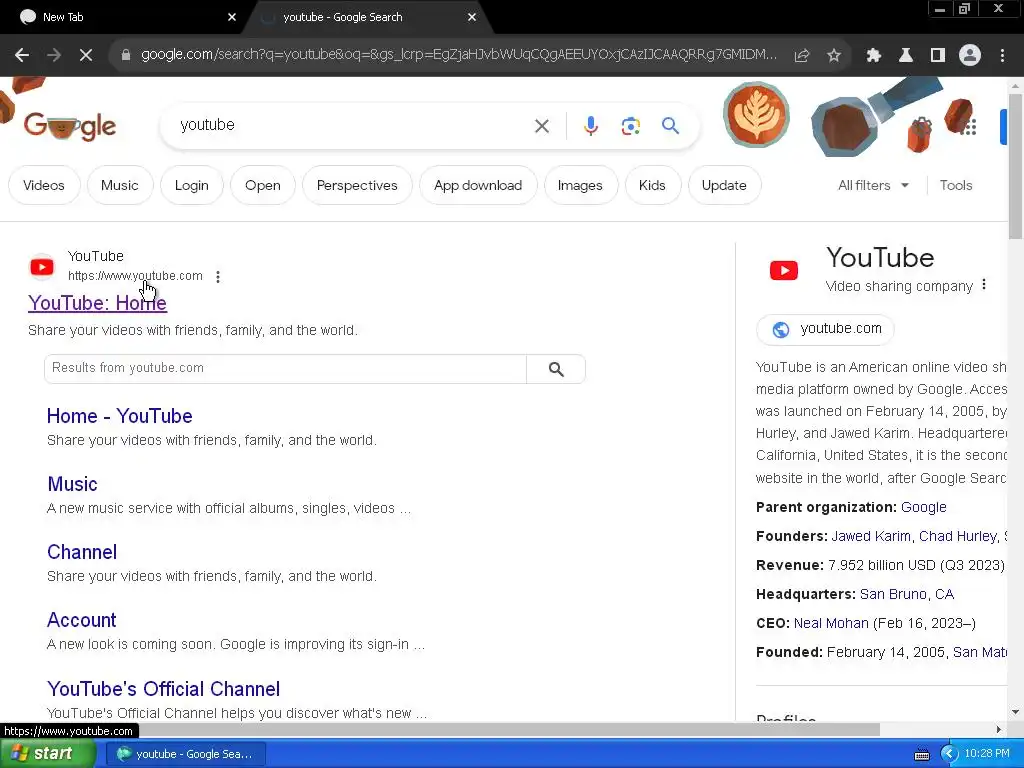The width and height of the screenshot is (1024, 768).
Task: Open San Bruno, CA headquarters link
Action: pyautogui.click(x=907, y=594)
